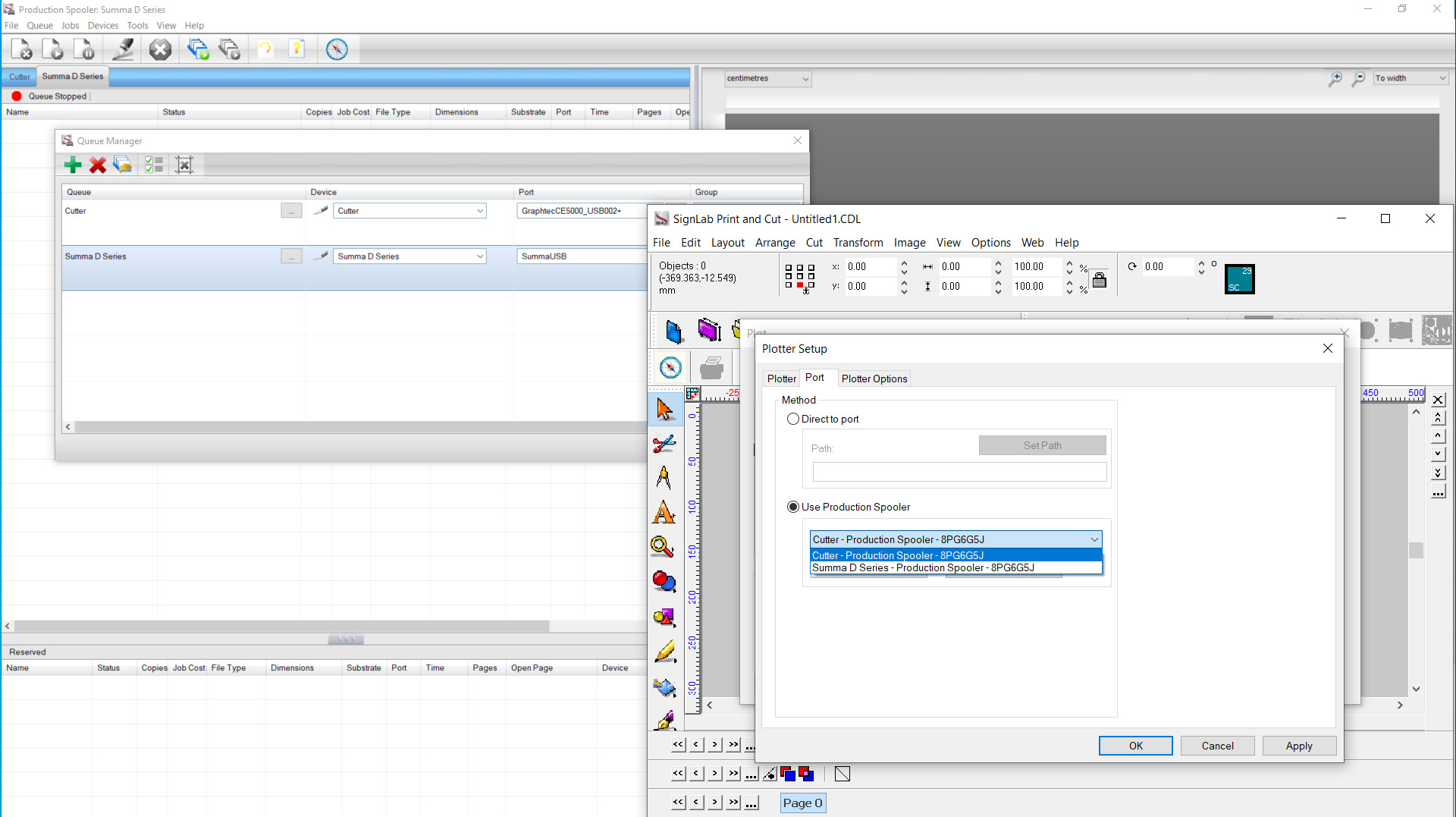Click the grey abort X icon in Spooler toolbar
The width and height of the screenshot is (1456, 817).
pyautogui.click(x=160, y=49)
